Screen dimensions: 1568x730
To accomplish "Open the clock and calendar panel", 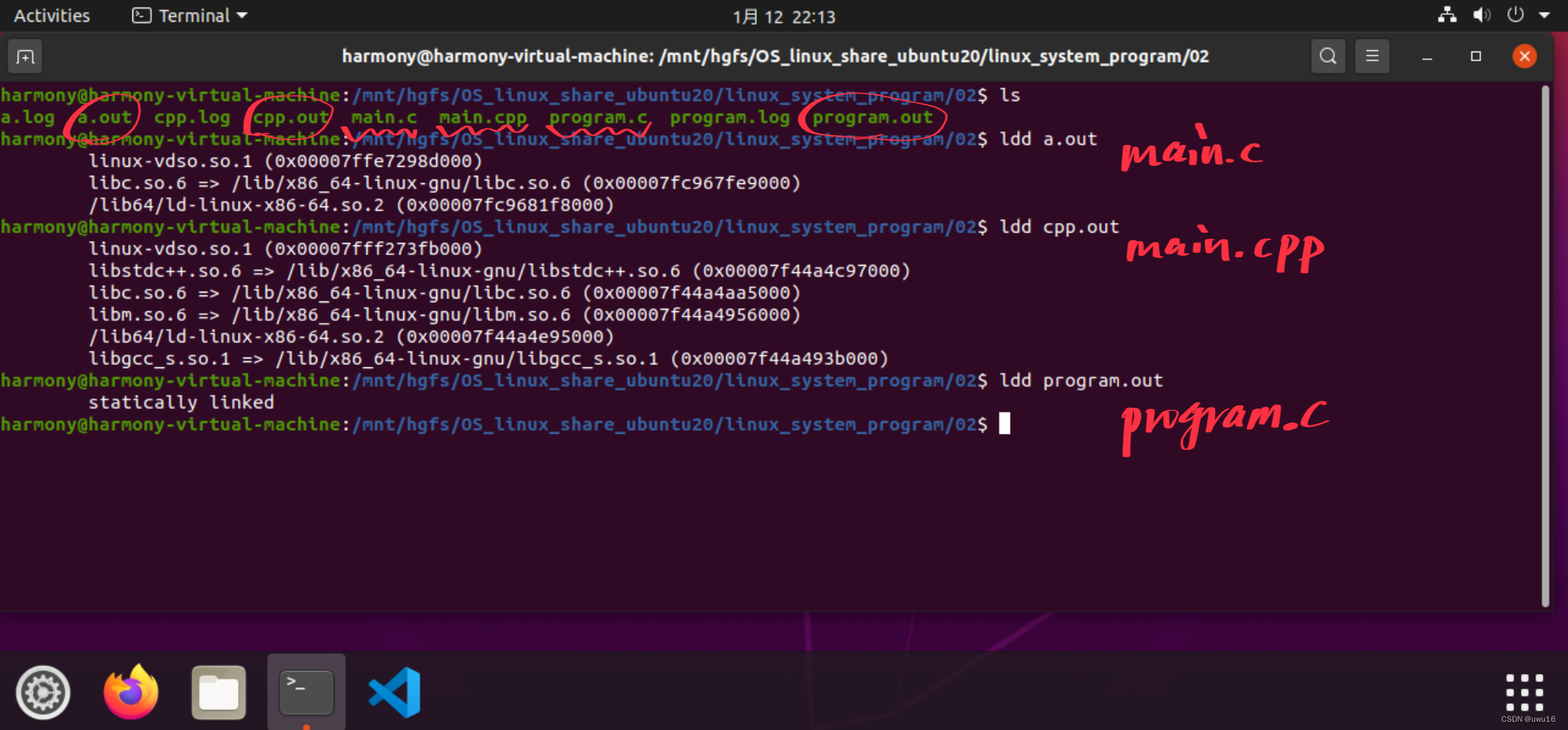I will point(784,16).
